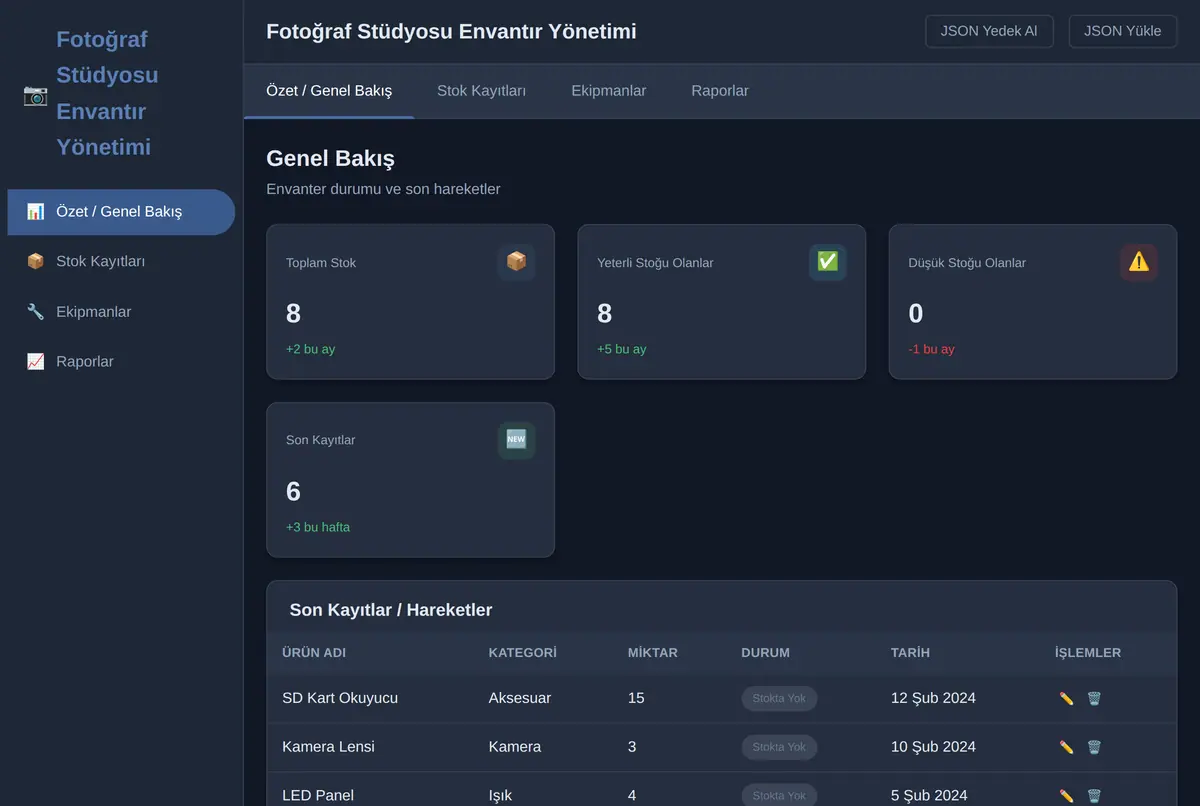Click the KATEGORİ column header
The image size is (1200, 806).
(x=522, y=653)
